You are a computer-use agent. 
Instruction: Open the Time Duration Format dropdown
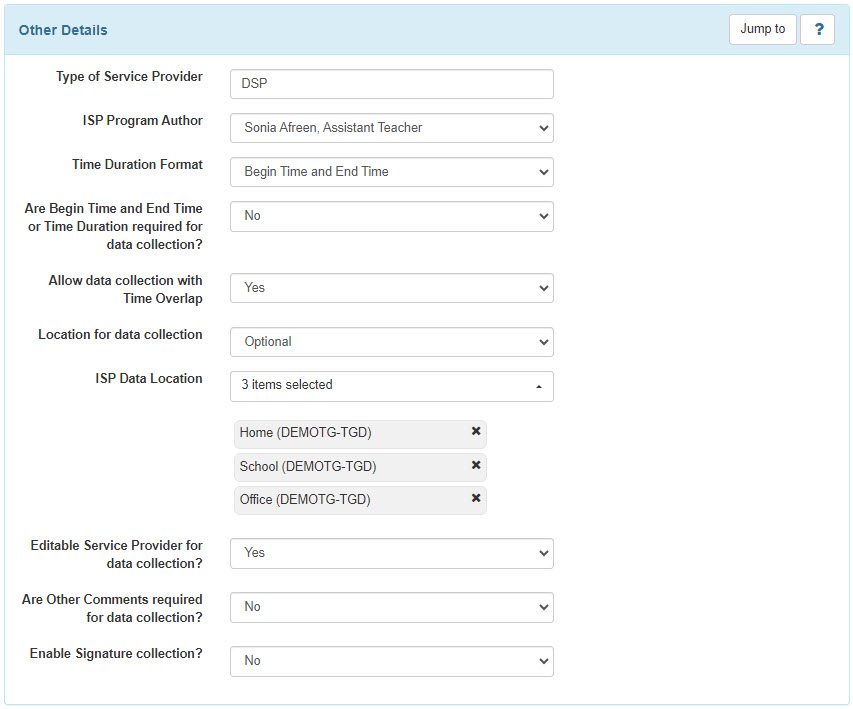391,172
